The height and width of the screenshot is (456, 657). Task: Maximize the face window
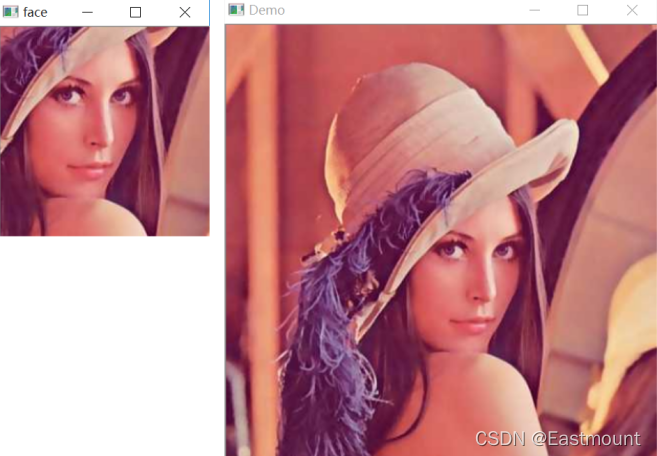click(x=135, y=13)
